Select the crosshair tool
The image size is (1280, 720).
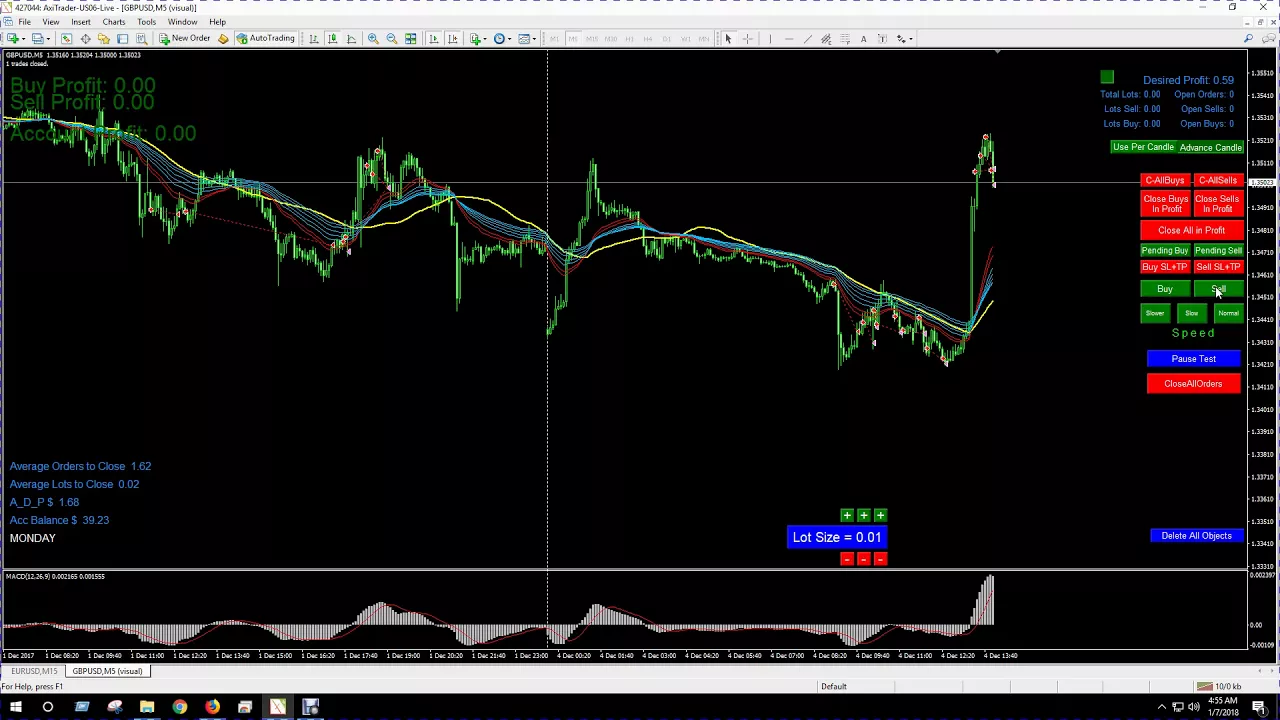pyautogui.click(x=747, y=39)
